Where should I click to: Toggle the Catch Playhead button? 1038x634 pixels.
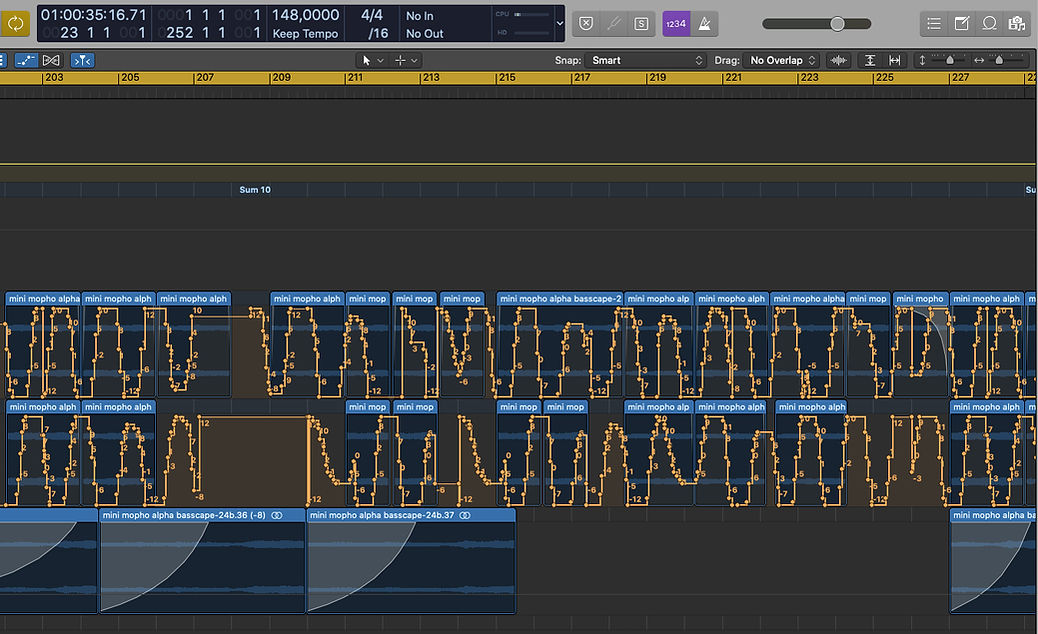(x=82, y=60)
